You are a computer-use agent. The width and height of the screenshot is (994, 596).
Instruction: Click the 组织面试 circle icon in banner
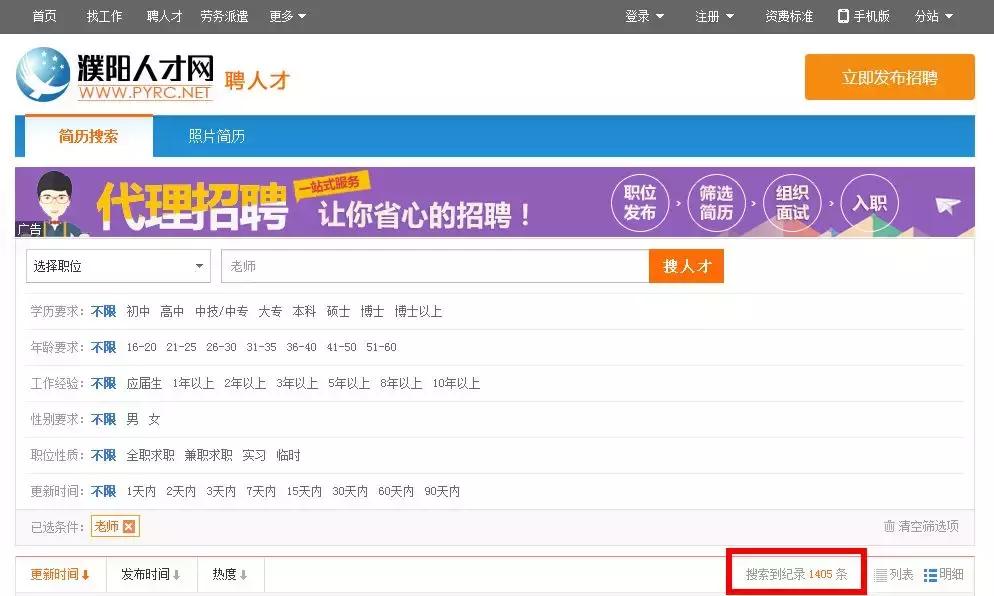[792, 202]
